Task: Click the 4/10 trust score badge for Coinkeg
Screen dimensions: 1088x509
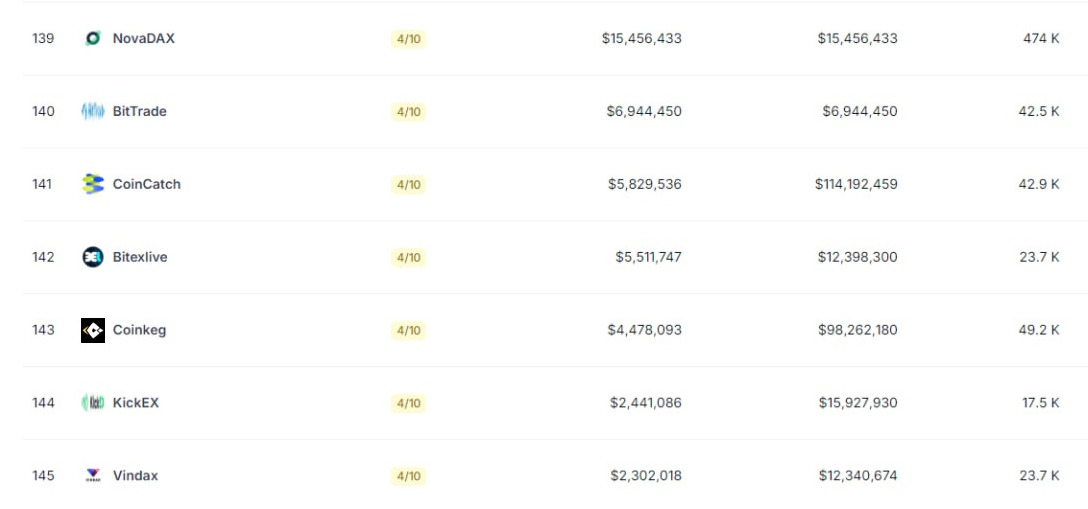Action: click(408, 331)
